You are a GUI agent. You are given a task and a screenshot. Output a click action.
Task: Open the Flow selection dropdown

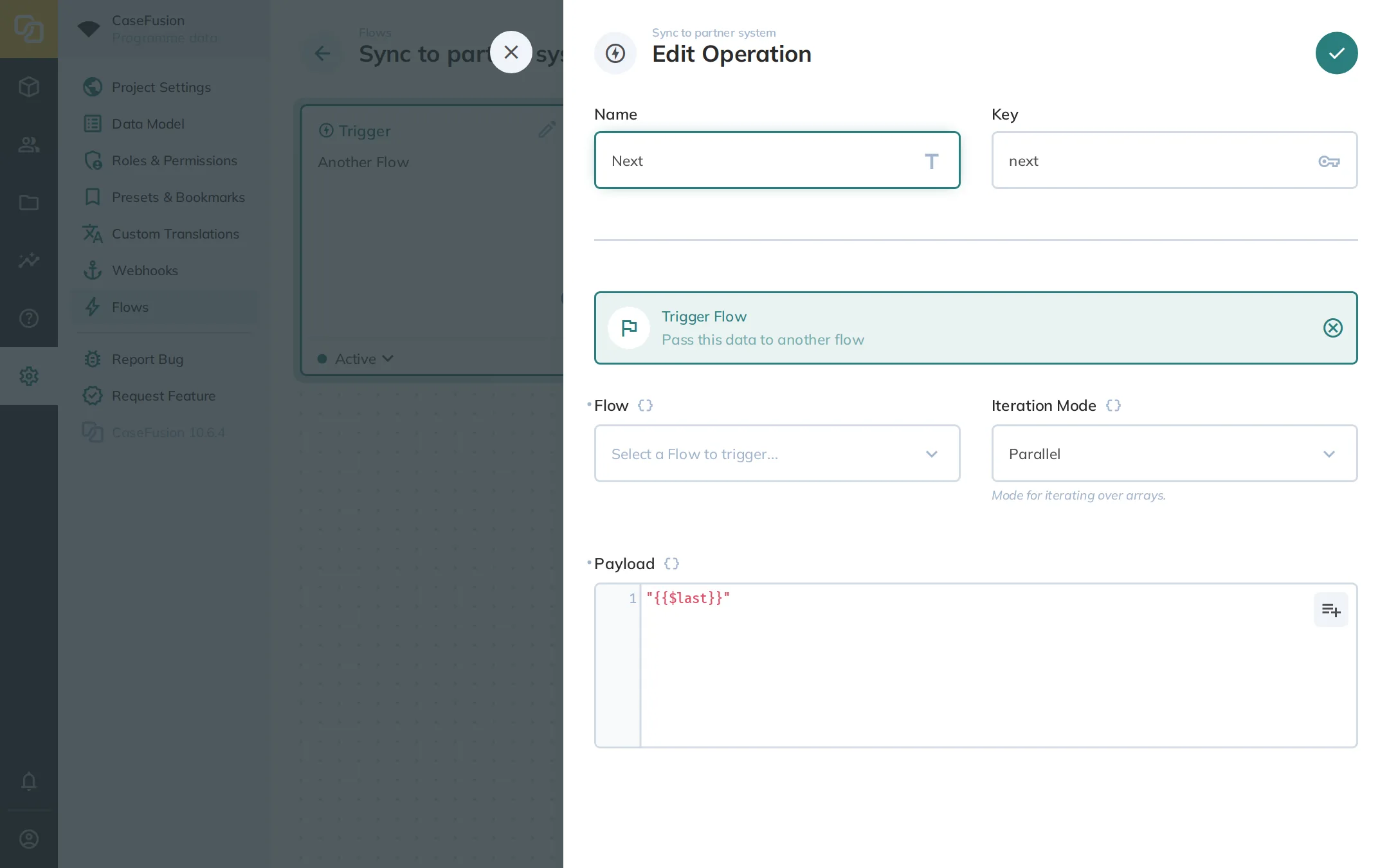pyautogui.click(x=777, y=453)
